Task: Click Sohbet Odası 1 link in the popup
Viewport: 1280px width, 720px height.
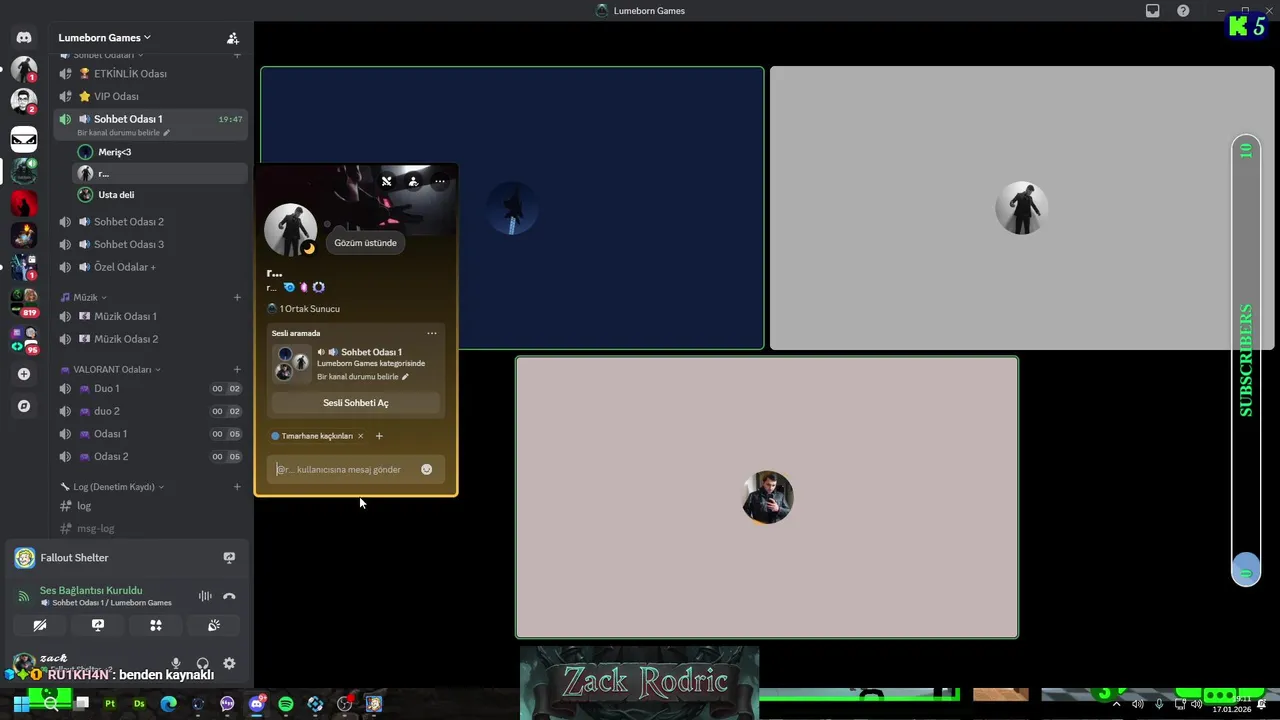Action: pyautogui.click(x=371, y=352)
